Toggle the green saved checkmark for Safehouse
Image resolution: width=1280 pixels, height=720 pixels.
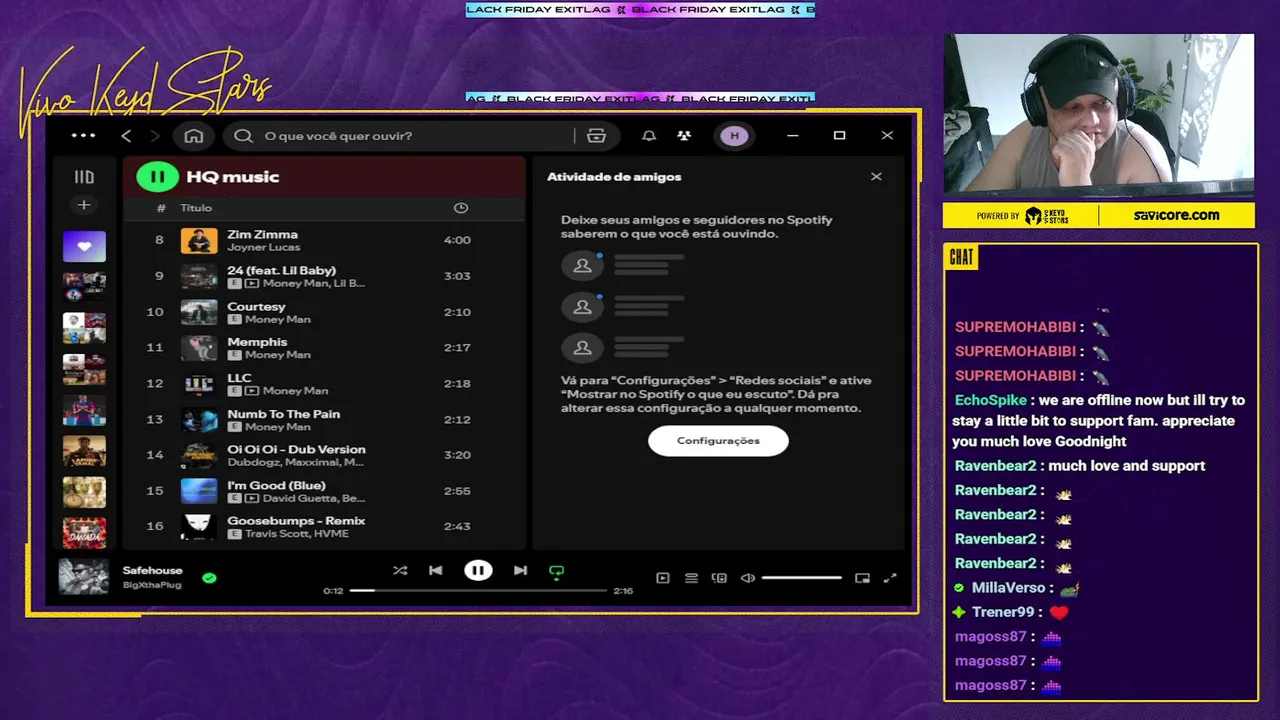coord(209,577)
